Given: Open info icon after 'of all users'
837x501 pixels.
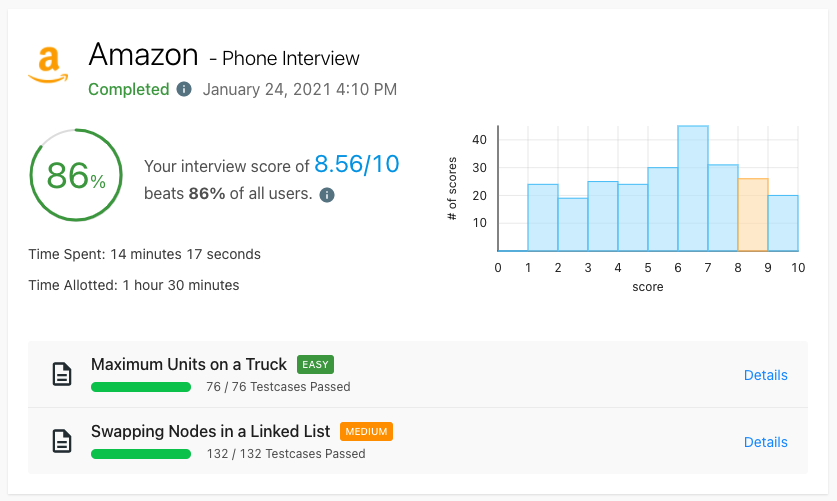Looking at the screenshot, I should coord(327,195).
